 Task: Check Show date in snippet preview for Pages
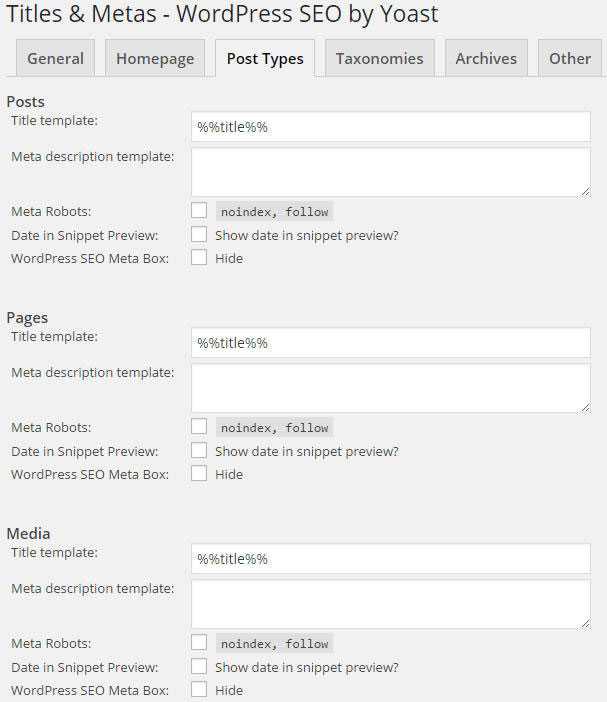point(199,451)
